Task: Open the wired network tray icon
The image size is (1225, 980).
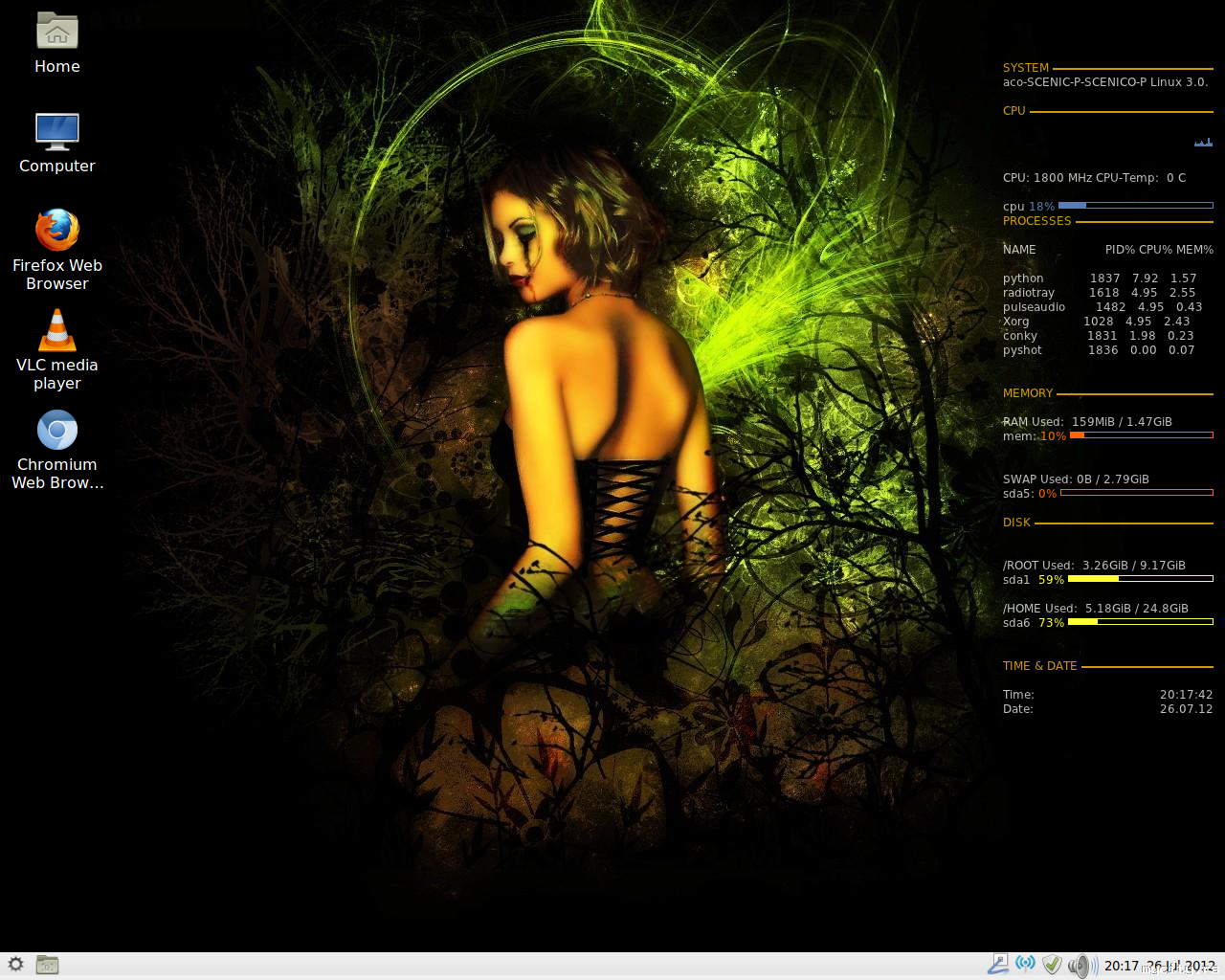Action: 997,965
